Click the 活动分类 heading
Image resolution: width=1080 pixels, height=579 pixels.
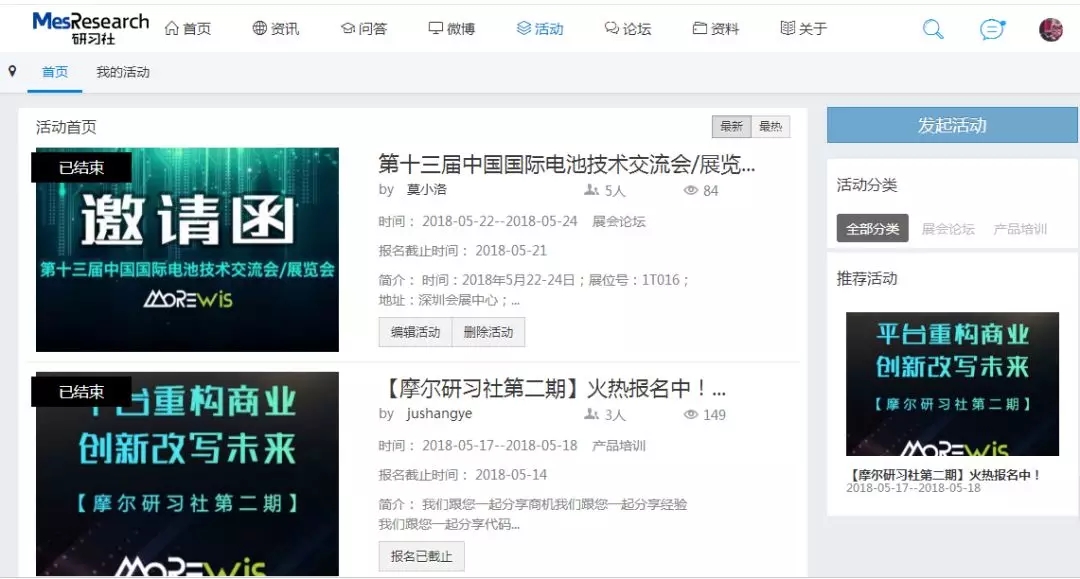[866, 185]
